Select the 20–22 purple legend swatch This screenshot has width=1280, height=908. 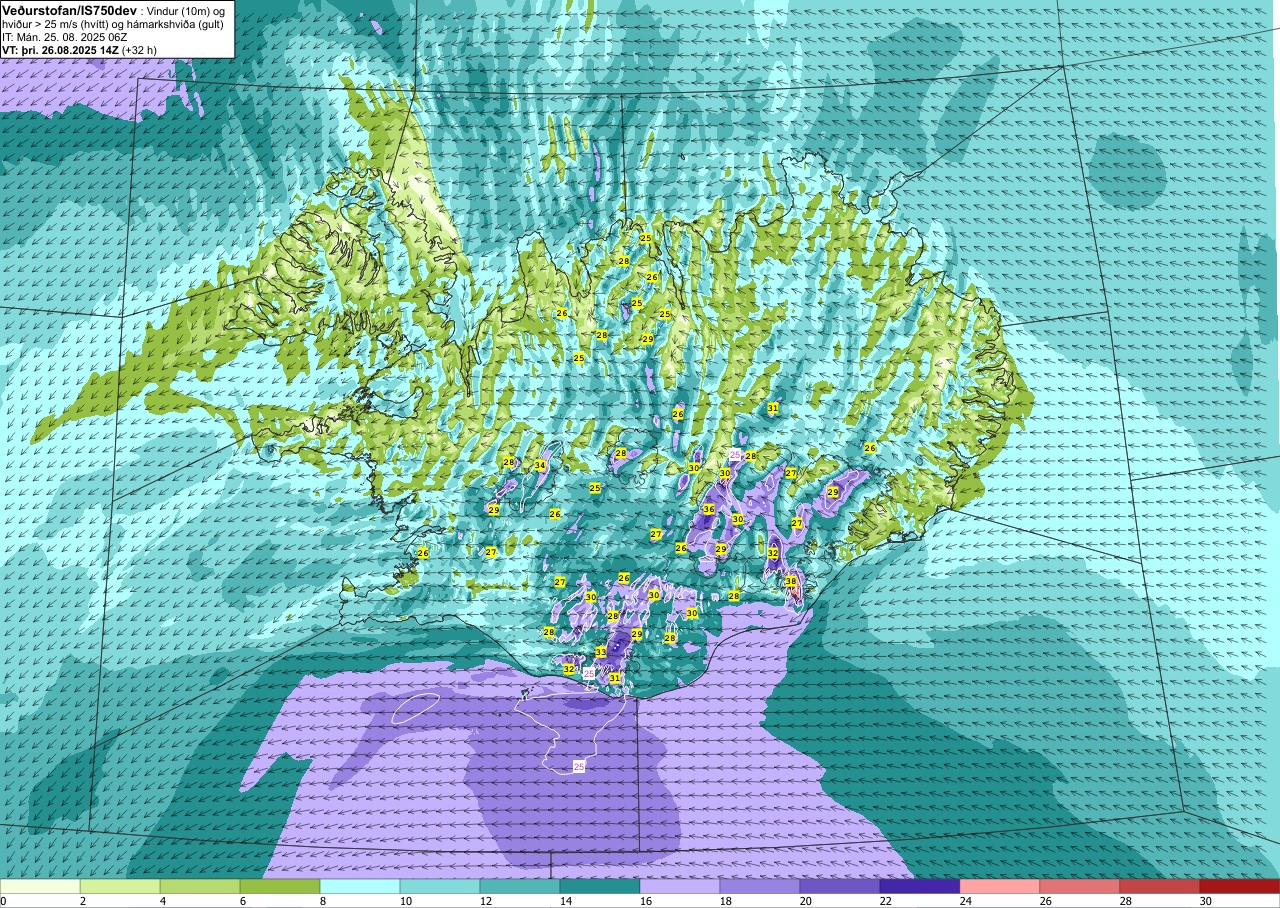(840, 886)
